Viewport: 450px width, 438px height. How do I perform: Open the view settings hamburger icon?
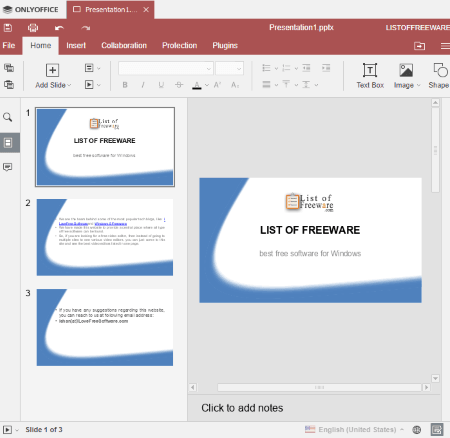(445, 46)
